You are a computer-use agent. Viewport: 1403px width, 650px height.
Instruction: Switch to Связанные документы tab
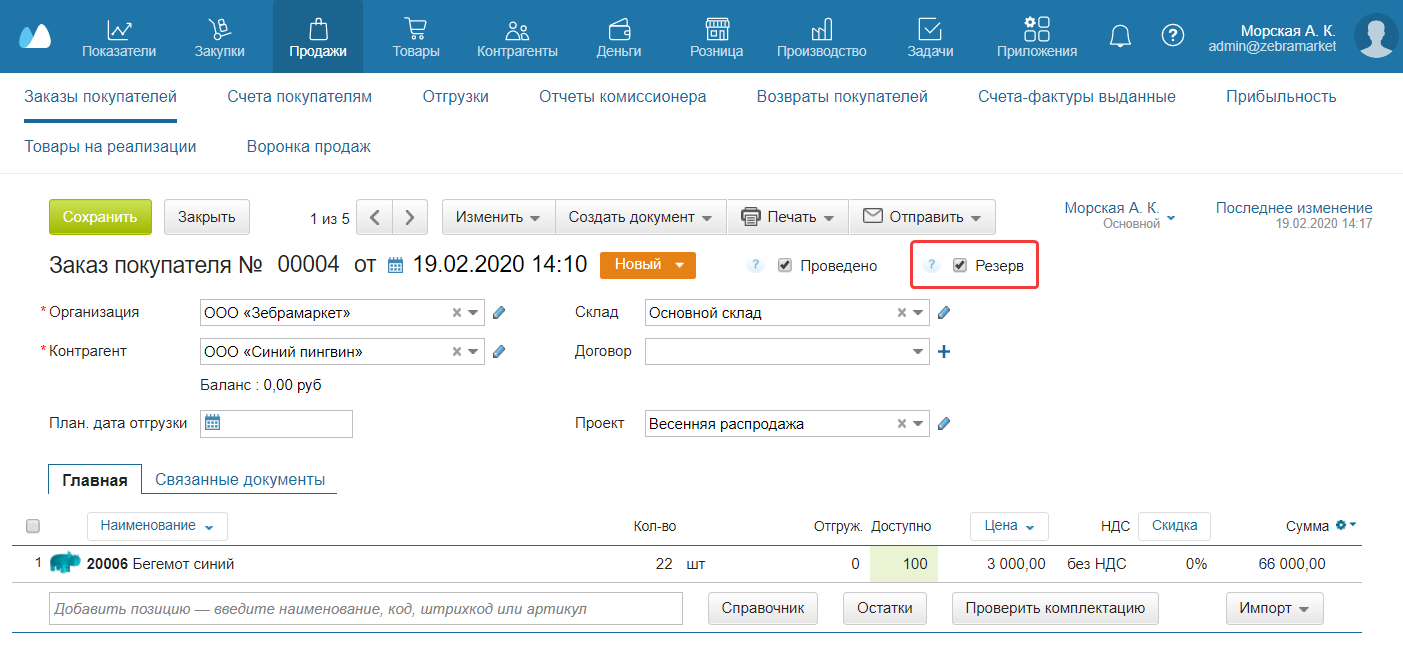(240, 480)
